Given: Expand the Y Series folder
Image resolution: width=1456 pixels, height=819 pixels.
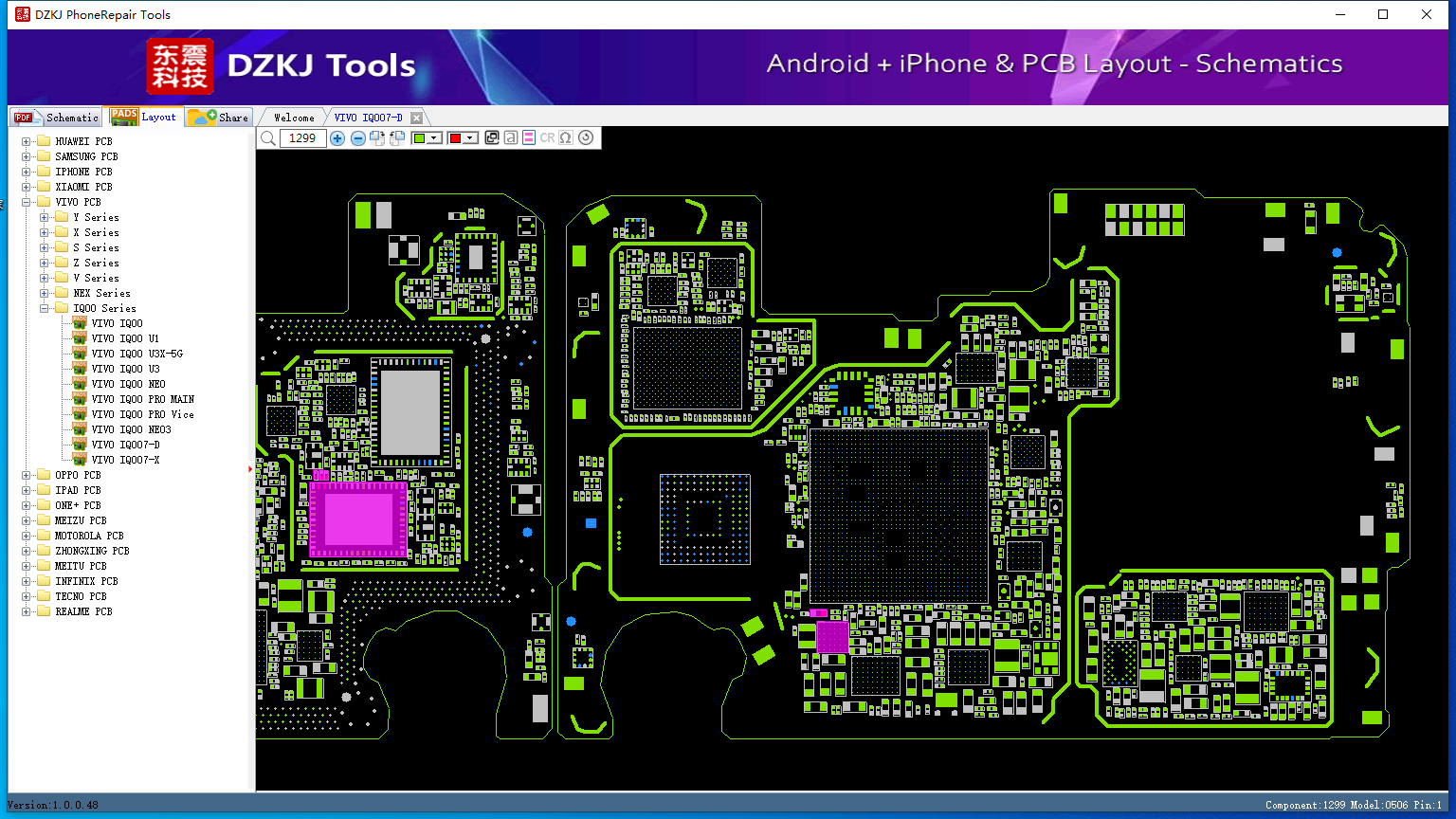Looking at the screenshot, I should [x=45, y=217].
